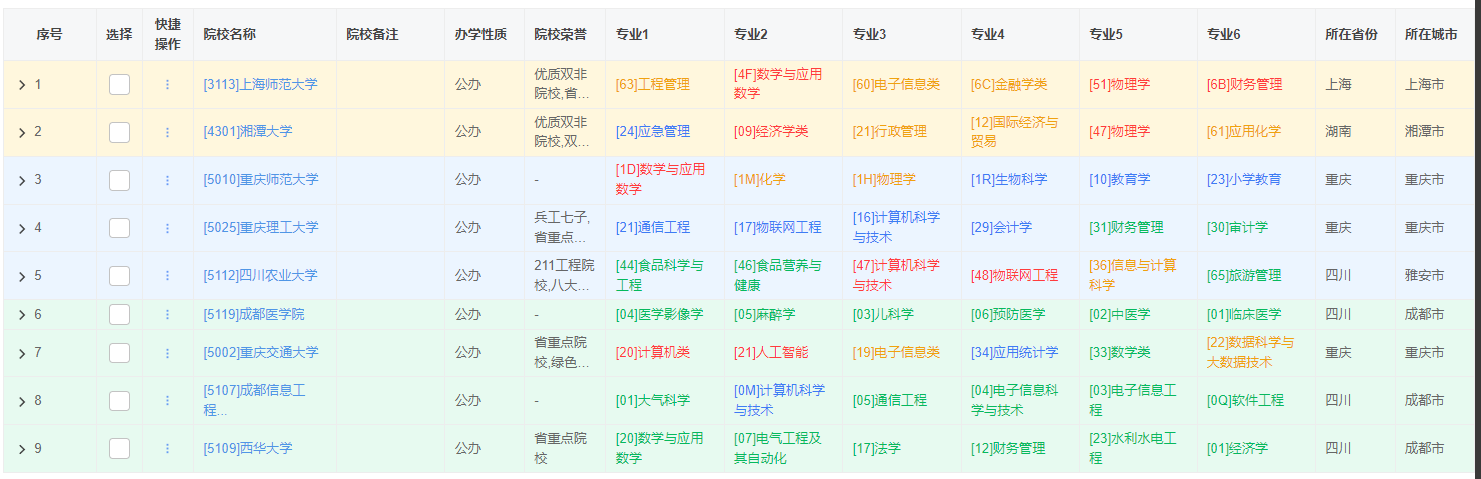Open quick actions menu for 成都信息工程 row
The image size is (1481, 479).
[167, 401]
